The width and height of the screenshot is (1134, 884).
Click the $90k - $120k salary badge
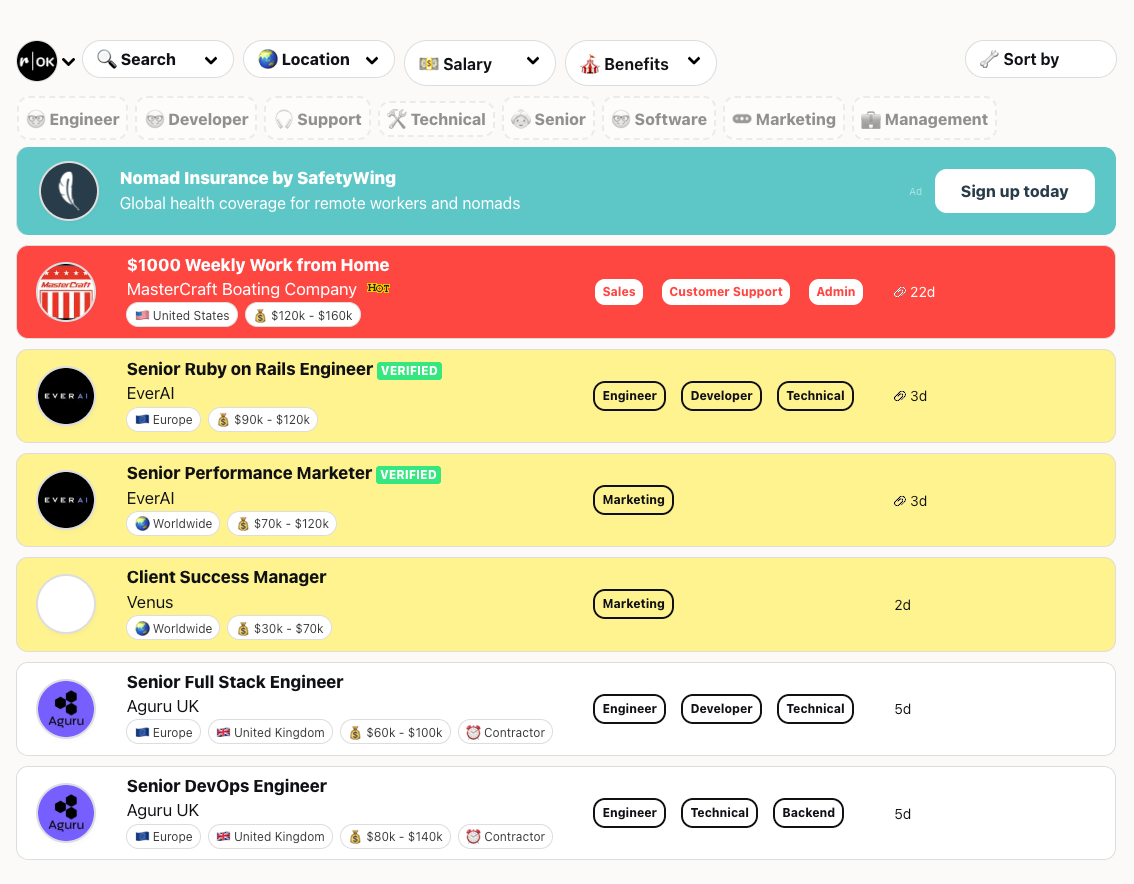pyautogui.click(x=263, y=420)
